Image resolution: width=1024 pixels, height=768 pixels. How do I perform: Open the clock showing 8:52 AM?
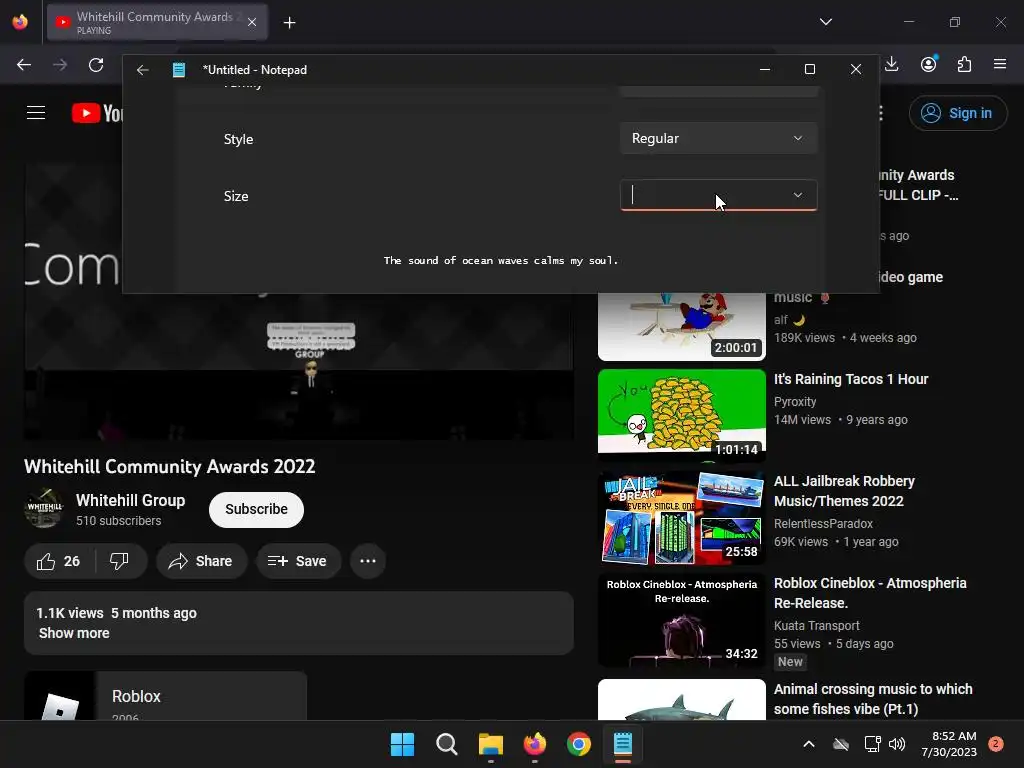coord(949,744)
